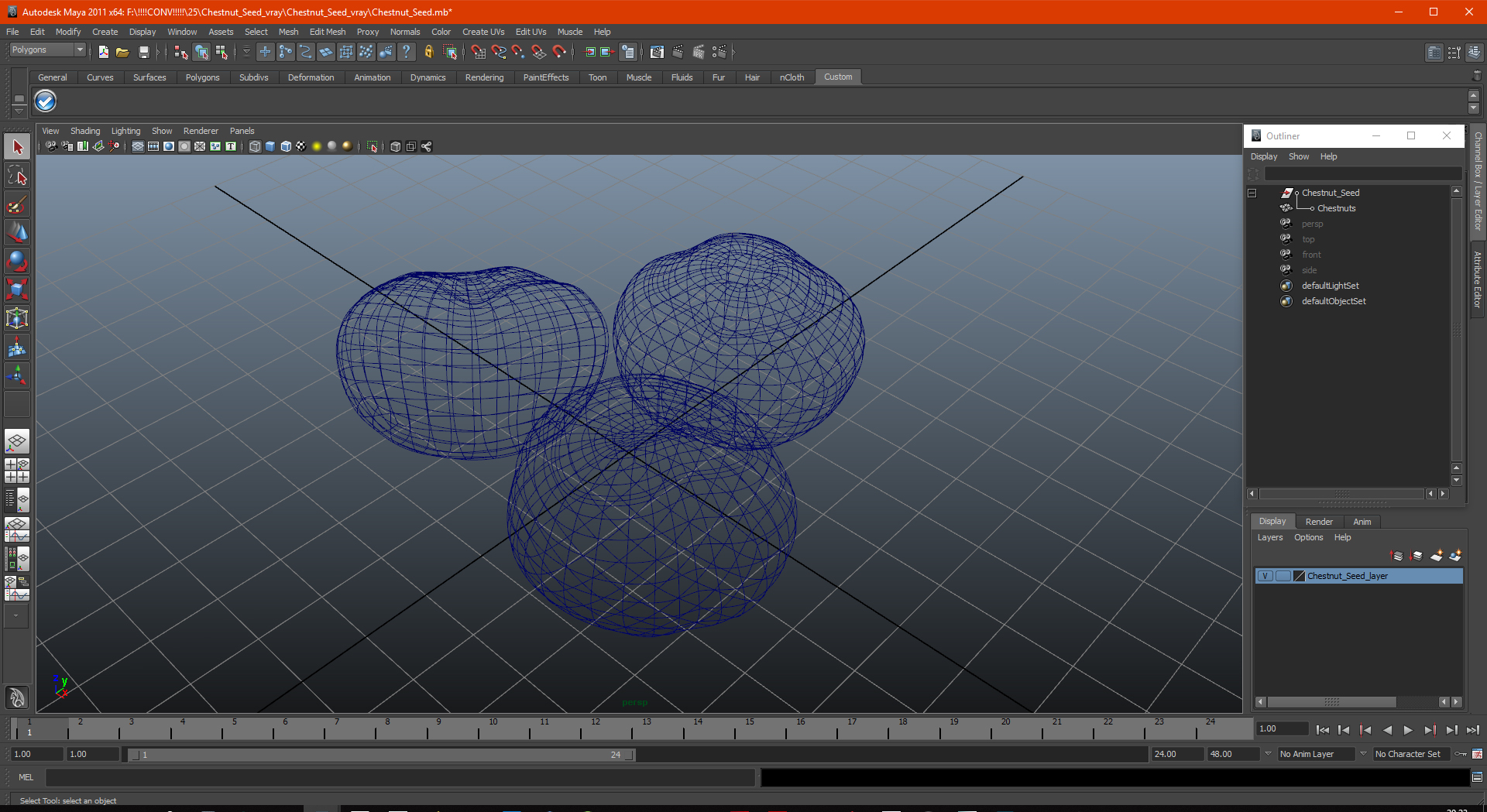The width and height of the screenshot is (1487, 812).
Task: Click the custom shelf checkmark button
Action: click(46, 101)
